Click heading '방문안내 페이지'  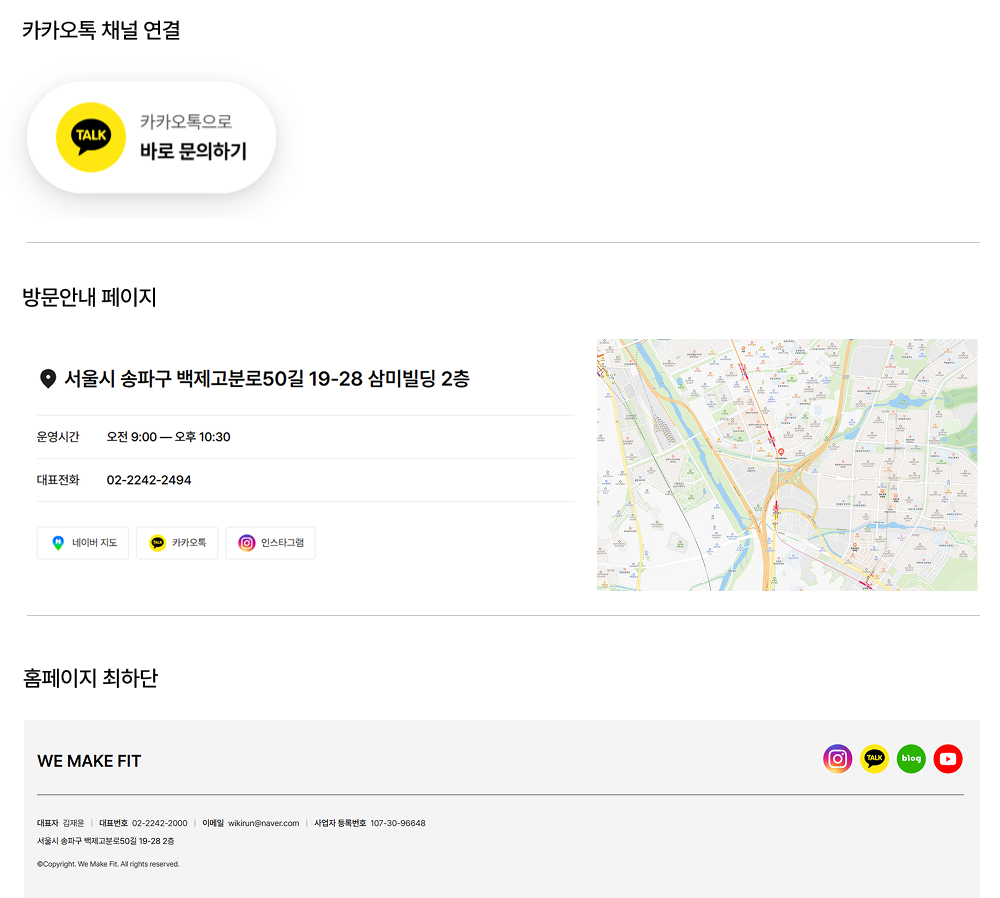pyautogui.click(x=89, y=297)
